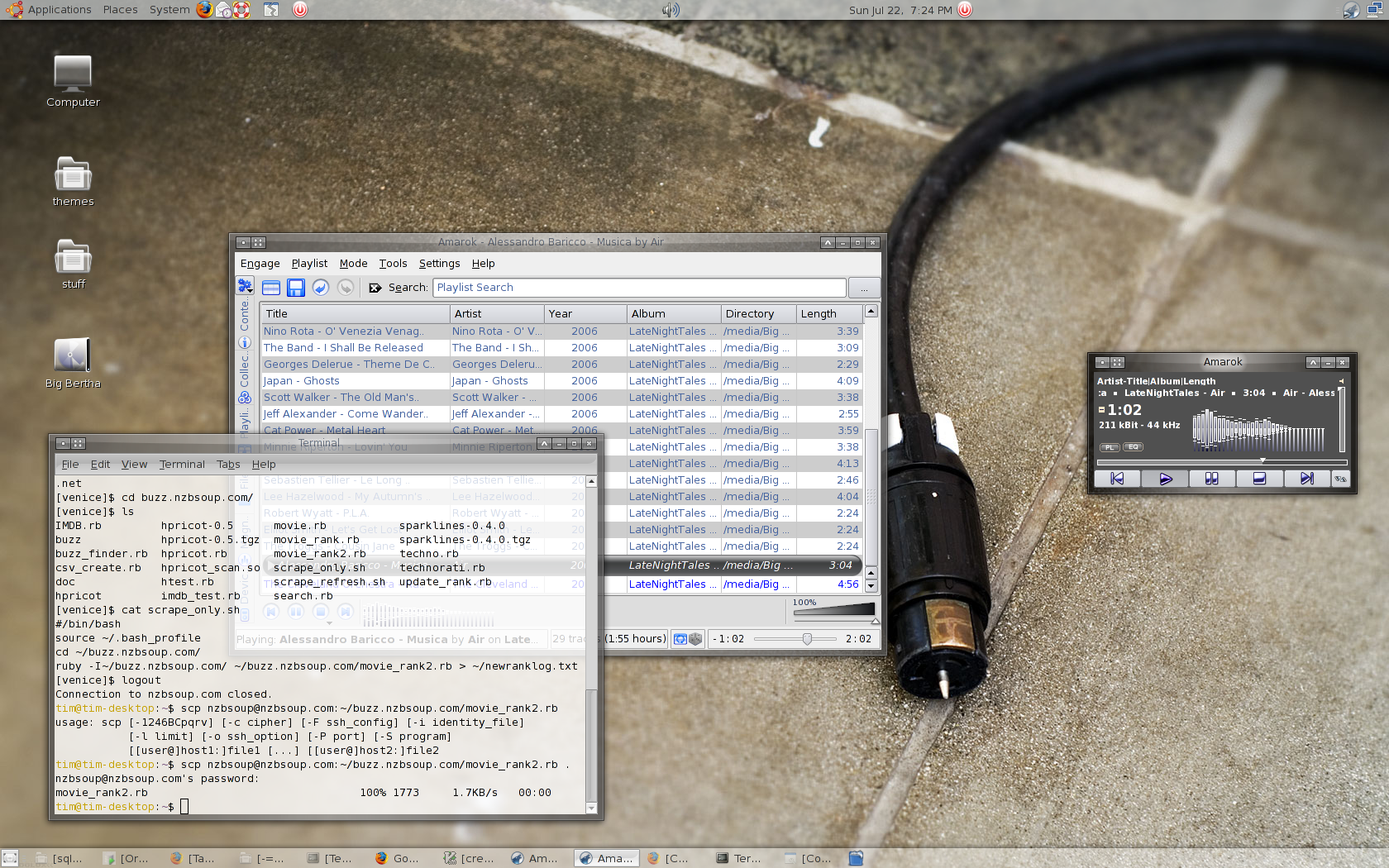The height and width of the screenshot is (868, 1389).
Task: Open the Big Bertha drive desktop icon
Action: pos(73,363)
